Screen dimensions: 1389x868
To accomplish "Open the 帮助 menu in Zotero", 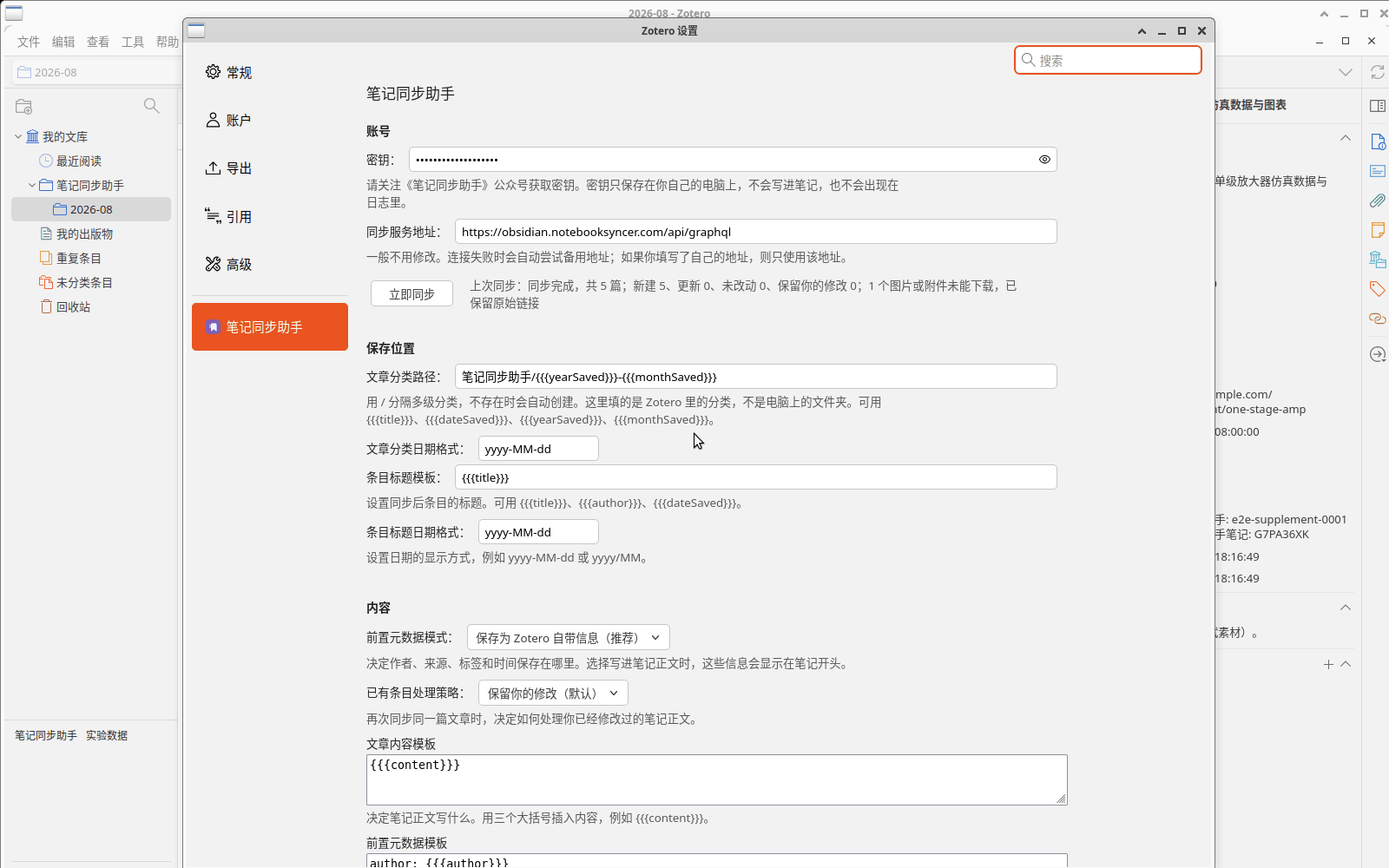I will point(167,42).
